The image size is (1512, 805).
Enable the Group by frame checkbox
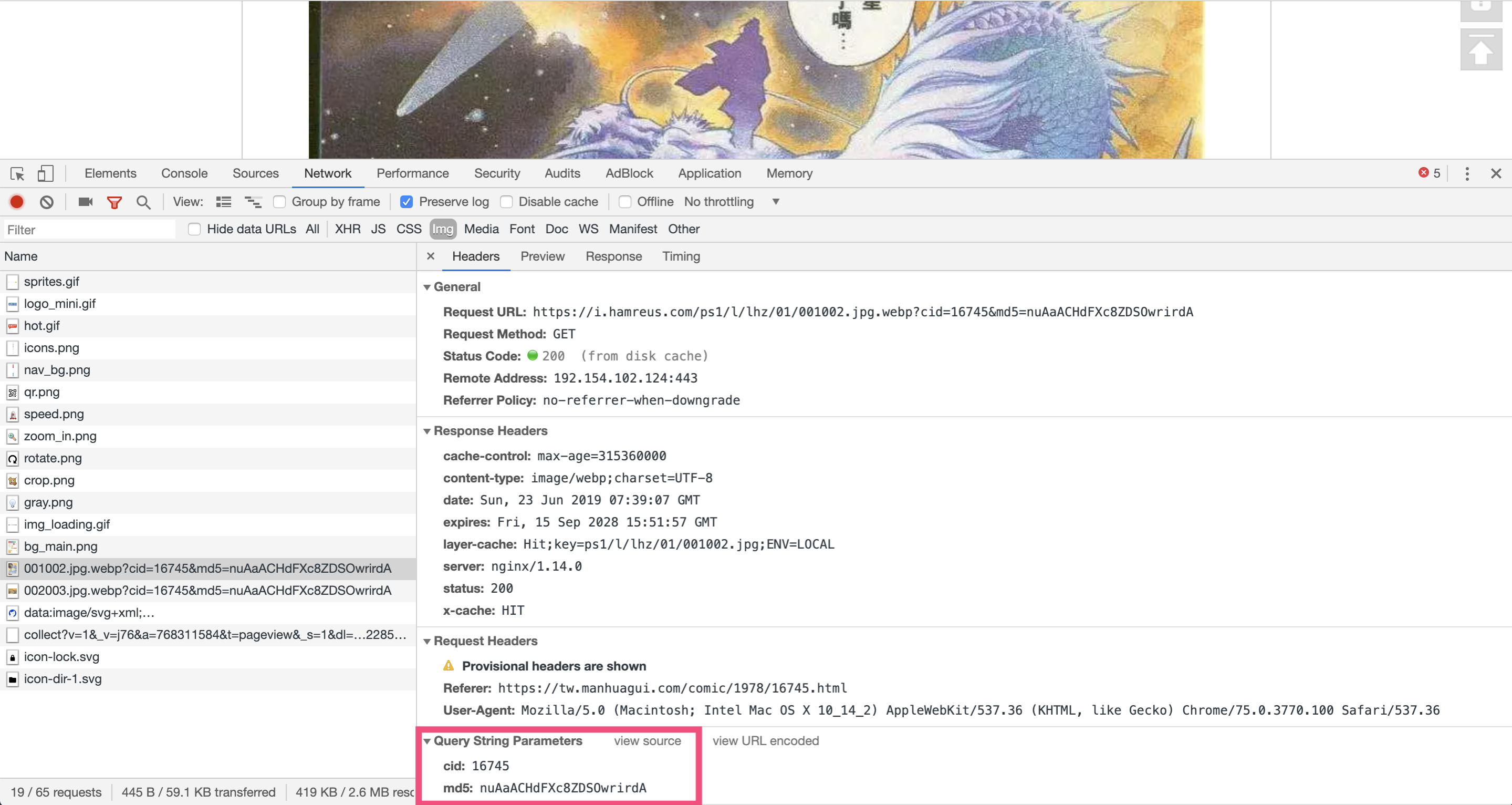(280, 202)
